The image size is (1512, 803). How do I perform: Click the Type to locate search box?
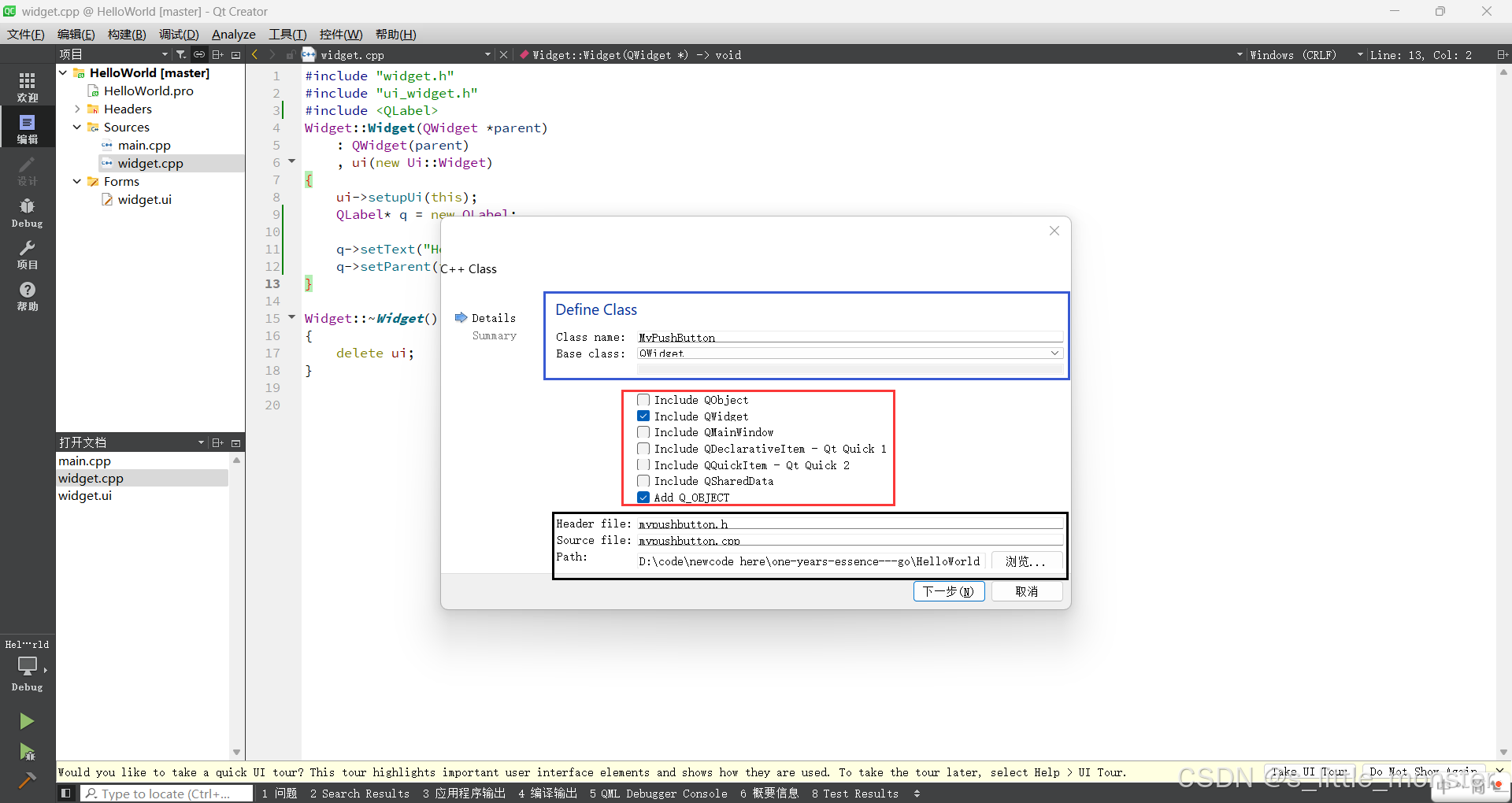click(x=167, y=794)
